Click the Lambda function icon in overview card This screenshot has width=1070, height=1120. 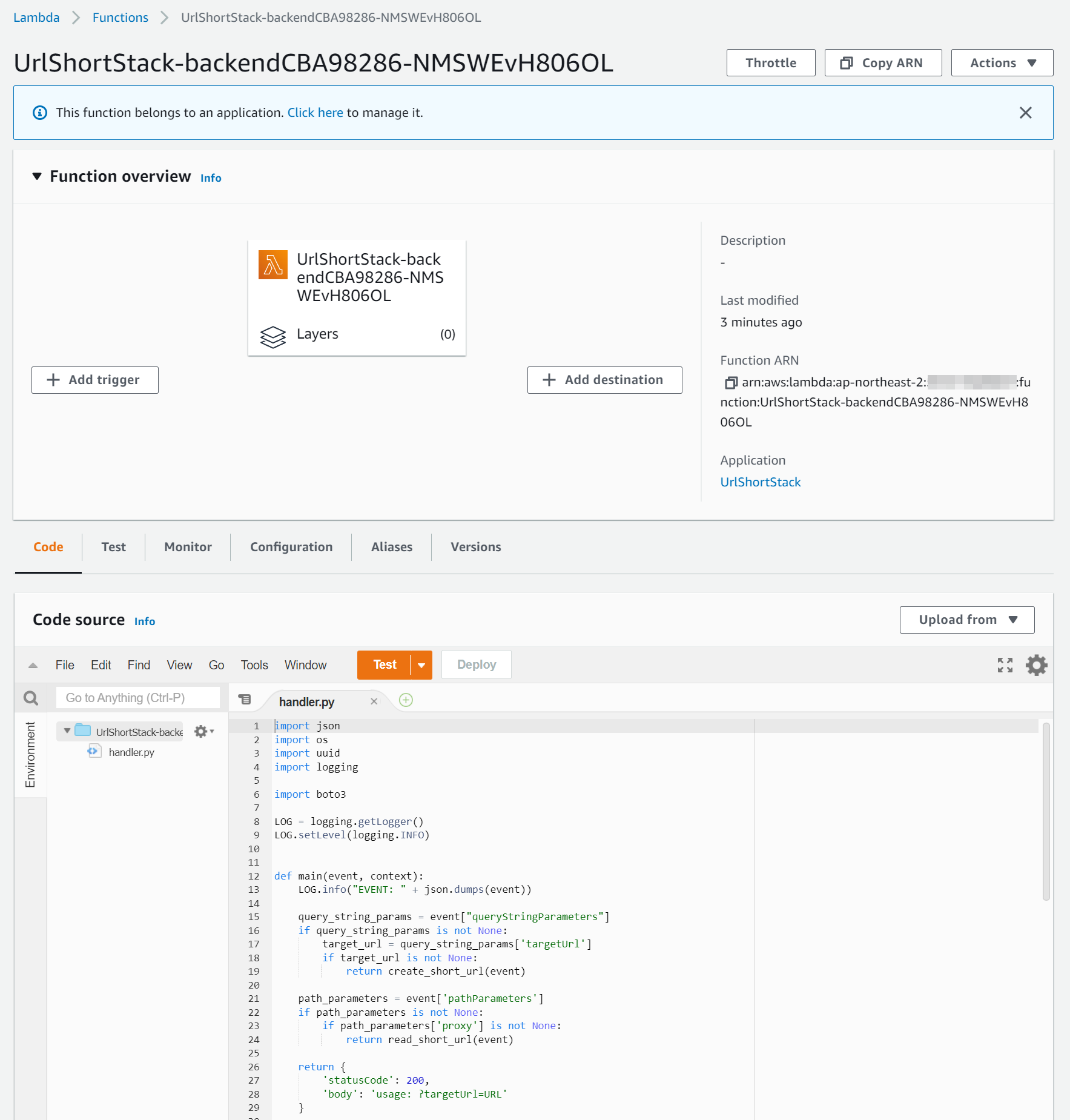272,265
